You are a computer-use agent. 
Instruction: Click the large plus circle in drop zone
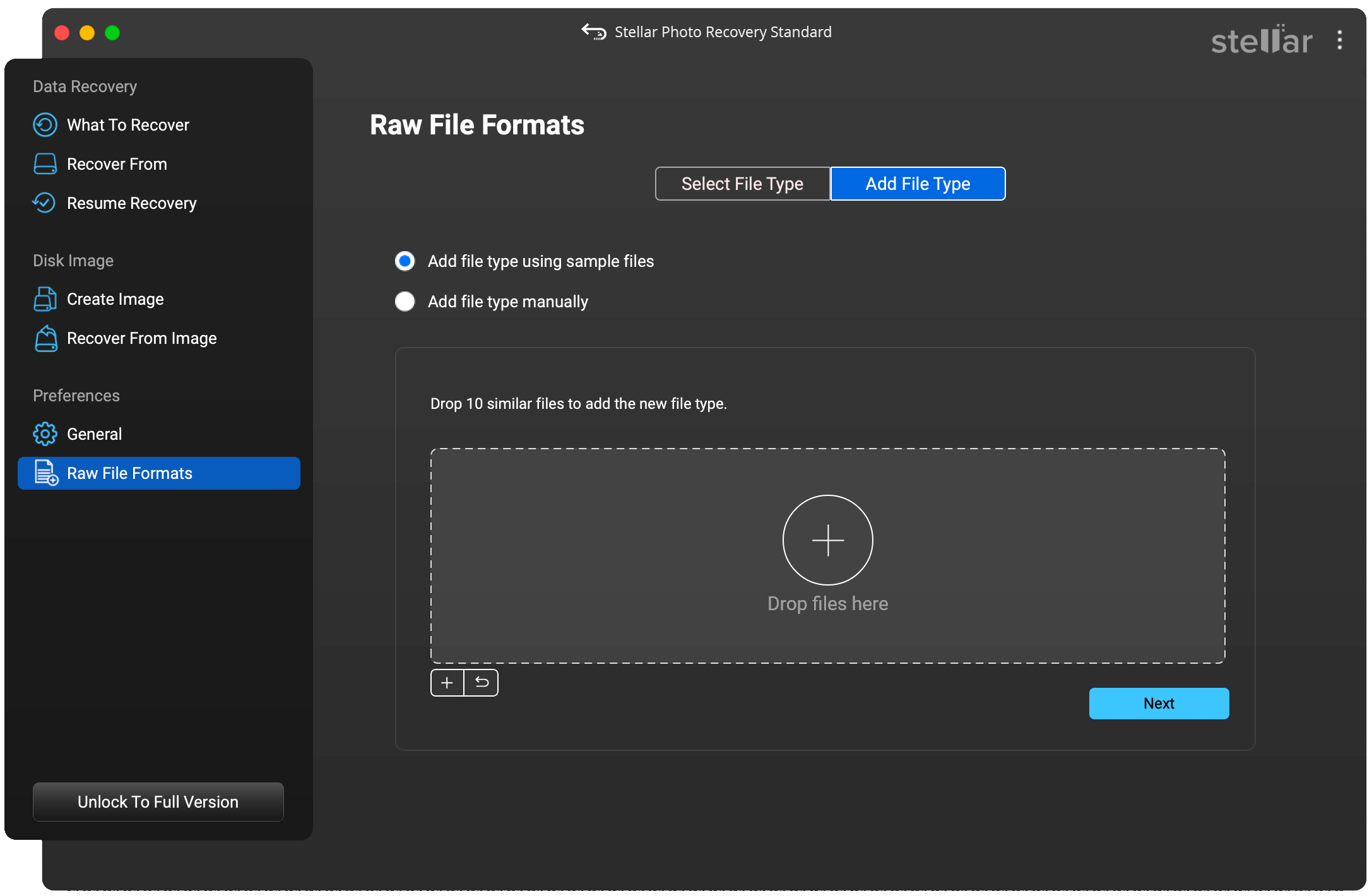827,540
